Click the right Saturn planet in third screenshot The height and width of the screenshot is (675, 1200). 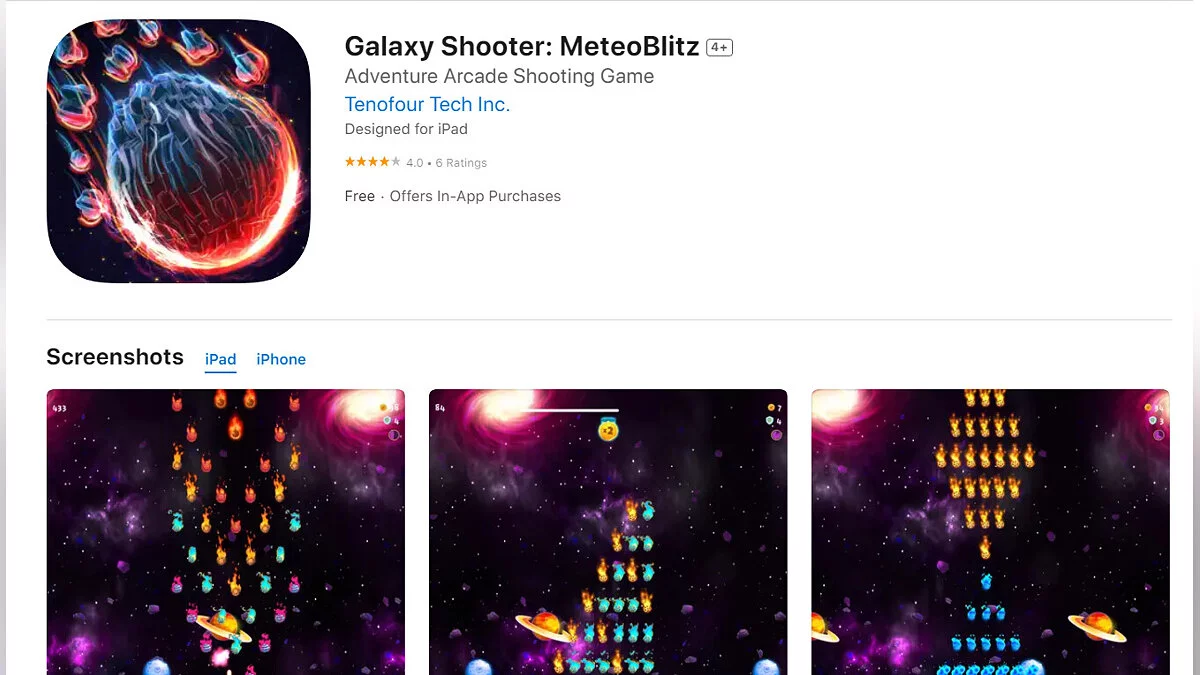[x=1097, y=627]
